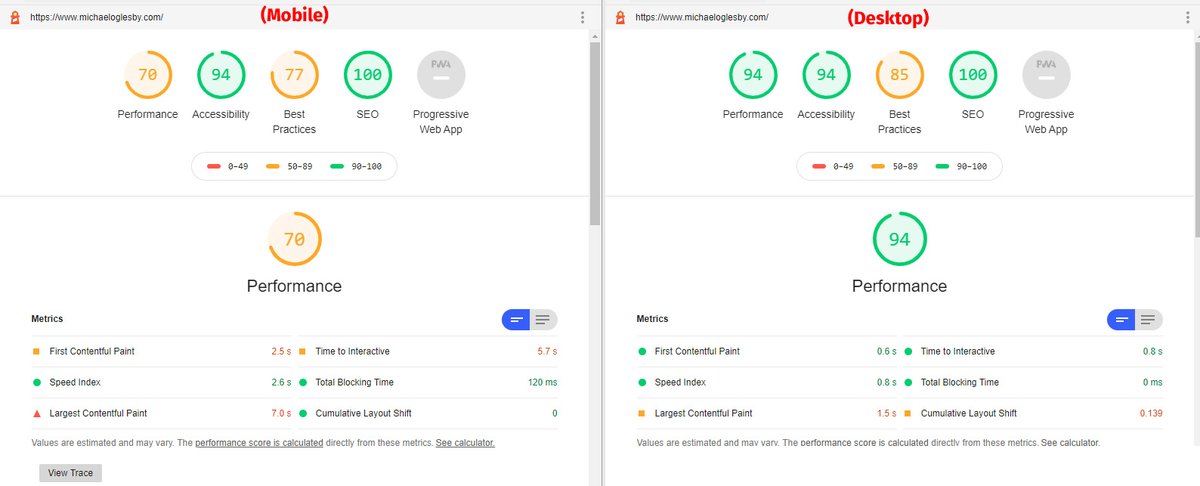Click the large Desktop Performance 94 gauge
Viewport: 1200px width, 486px height.
899,240
